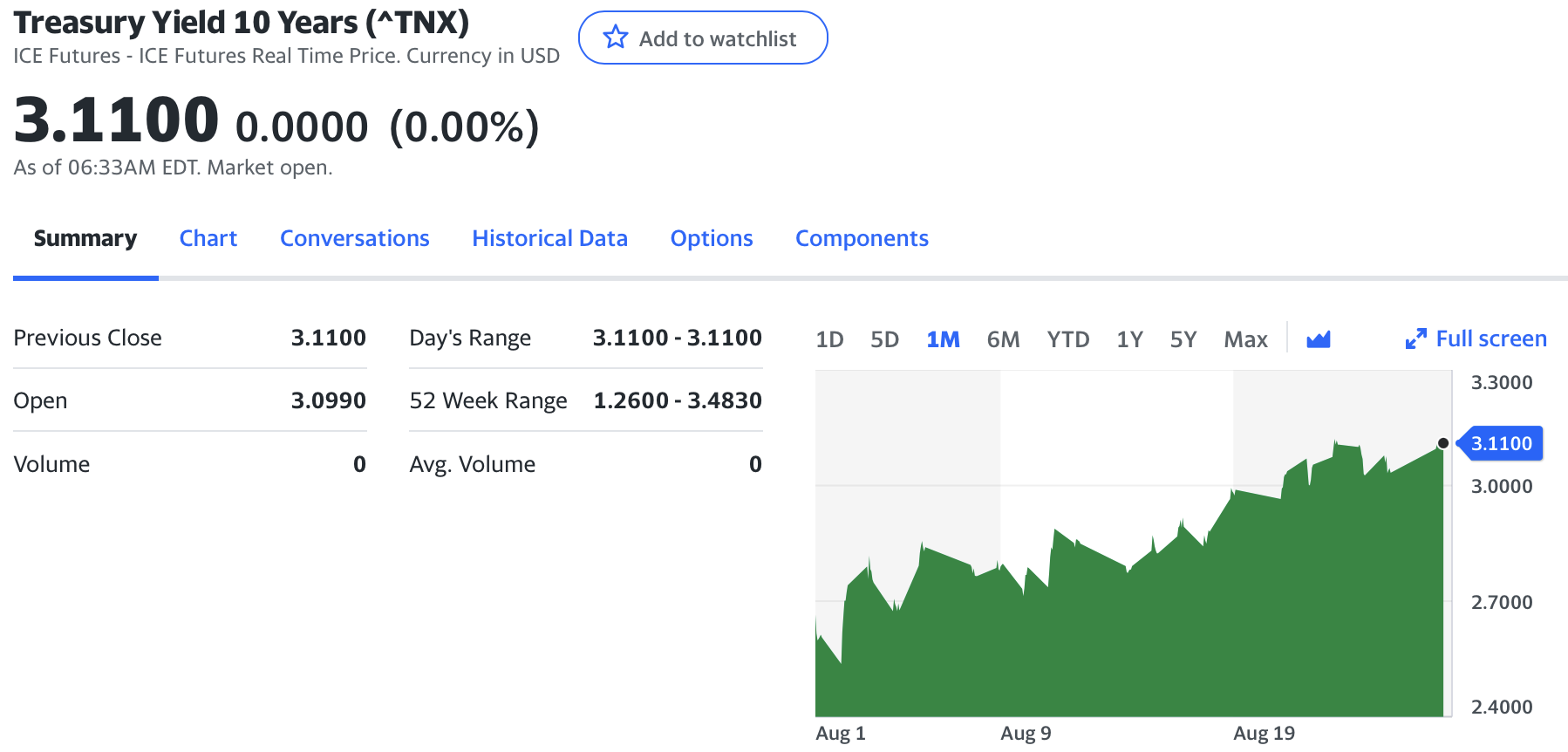Click the Aug 1 axis label
The image size is (1568, 752).
[841, 733]
